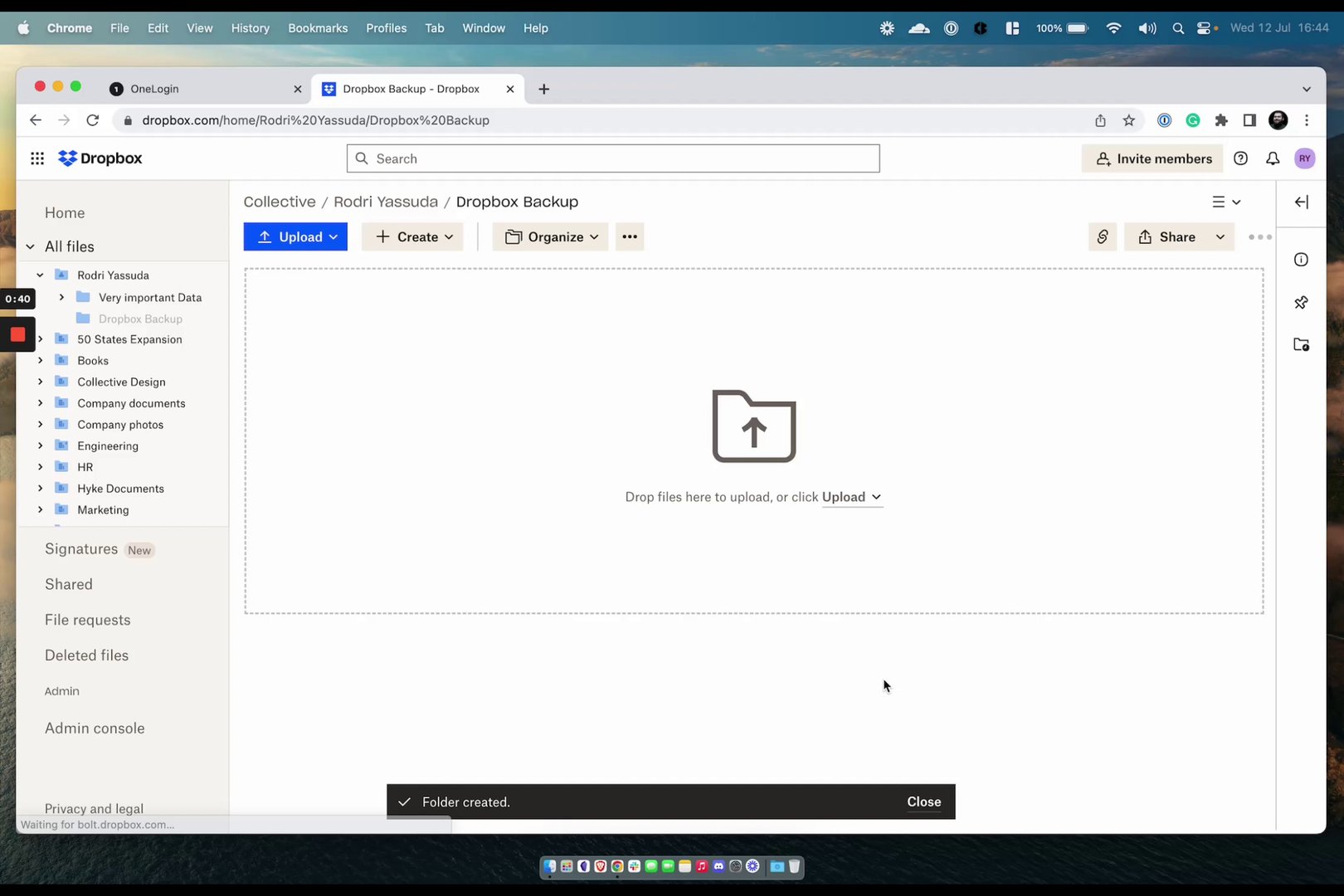Collapse the right panel with the arrow icon
Image resolution: width=1344 pixels, height=896 pixels.
[1301, 202]
